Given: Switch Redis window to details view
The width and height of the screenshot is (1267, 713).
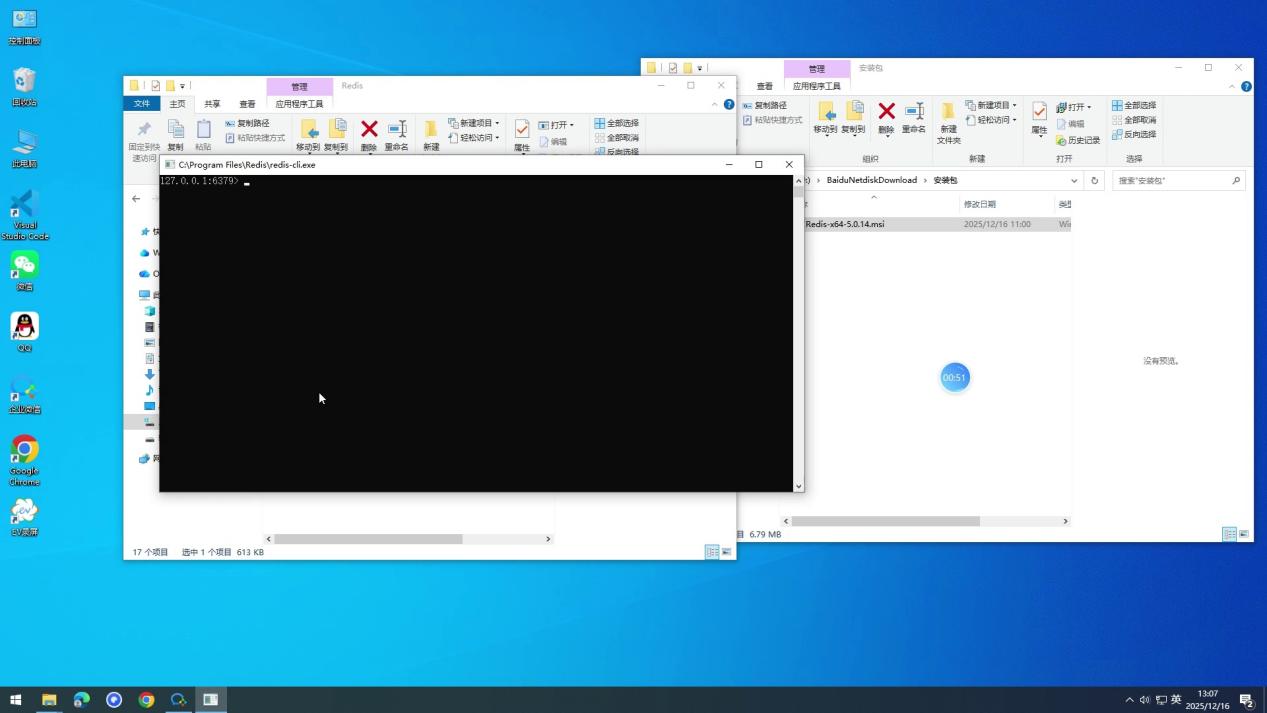Looking at the screenshot, I should click(x=712, y=552).
